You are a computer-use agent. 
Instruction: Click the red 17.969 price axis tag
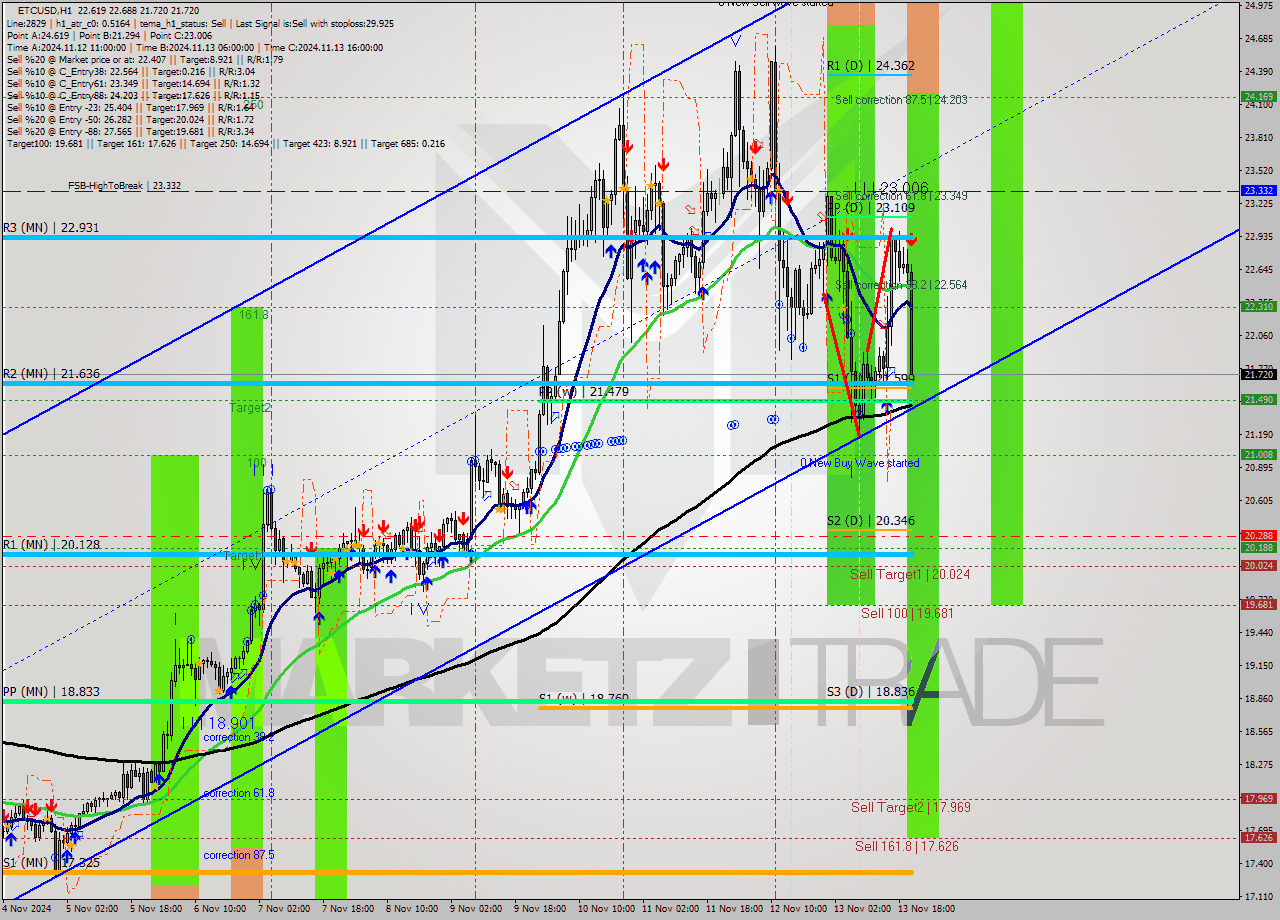1258,798
